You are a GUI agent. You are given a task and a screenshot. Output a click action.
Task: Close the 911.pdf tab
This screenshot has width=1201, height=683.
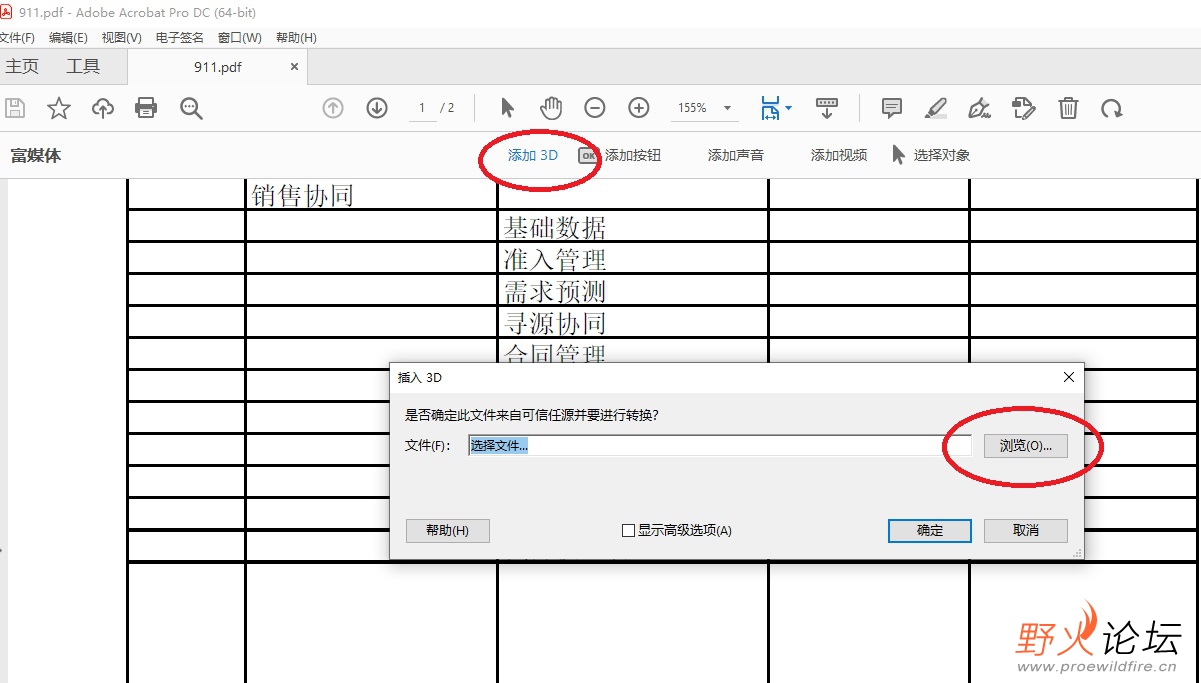pos(294,67)
